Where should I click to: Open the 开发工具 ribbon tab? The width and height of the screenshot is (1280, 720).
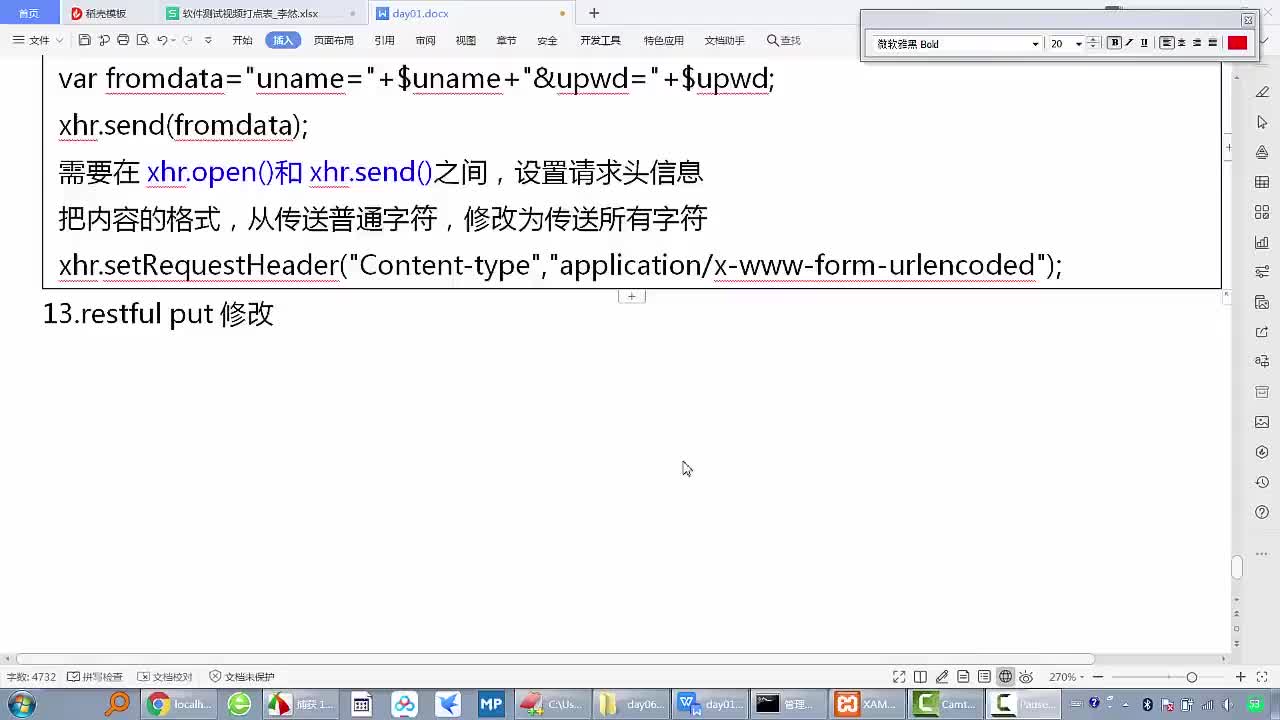click(600, 40)
